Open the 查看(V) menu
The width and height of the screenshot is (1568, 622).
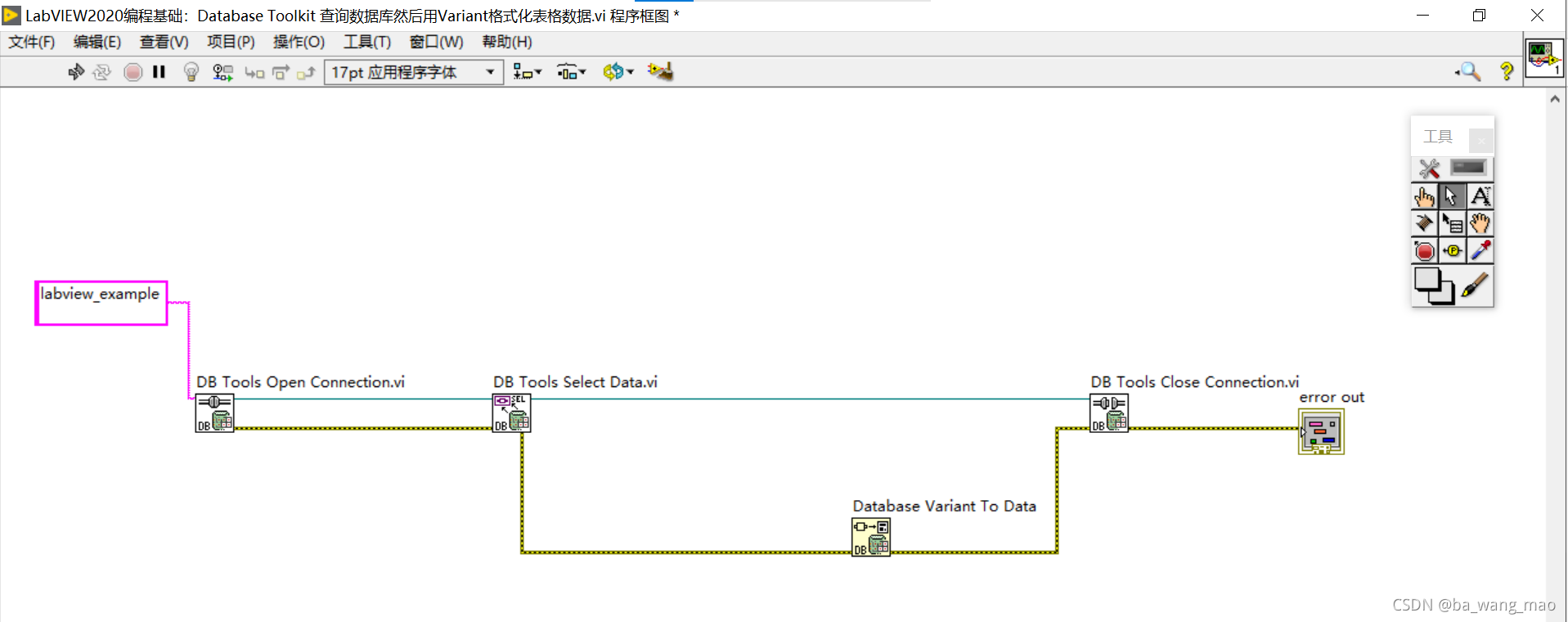click(164, 42)
